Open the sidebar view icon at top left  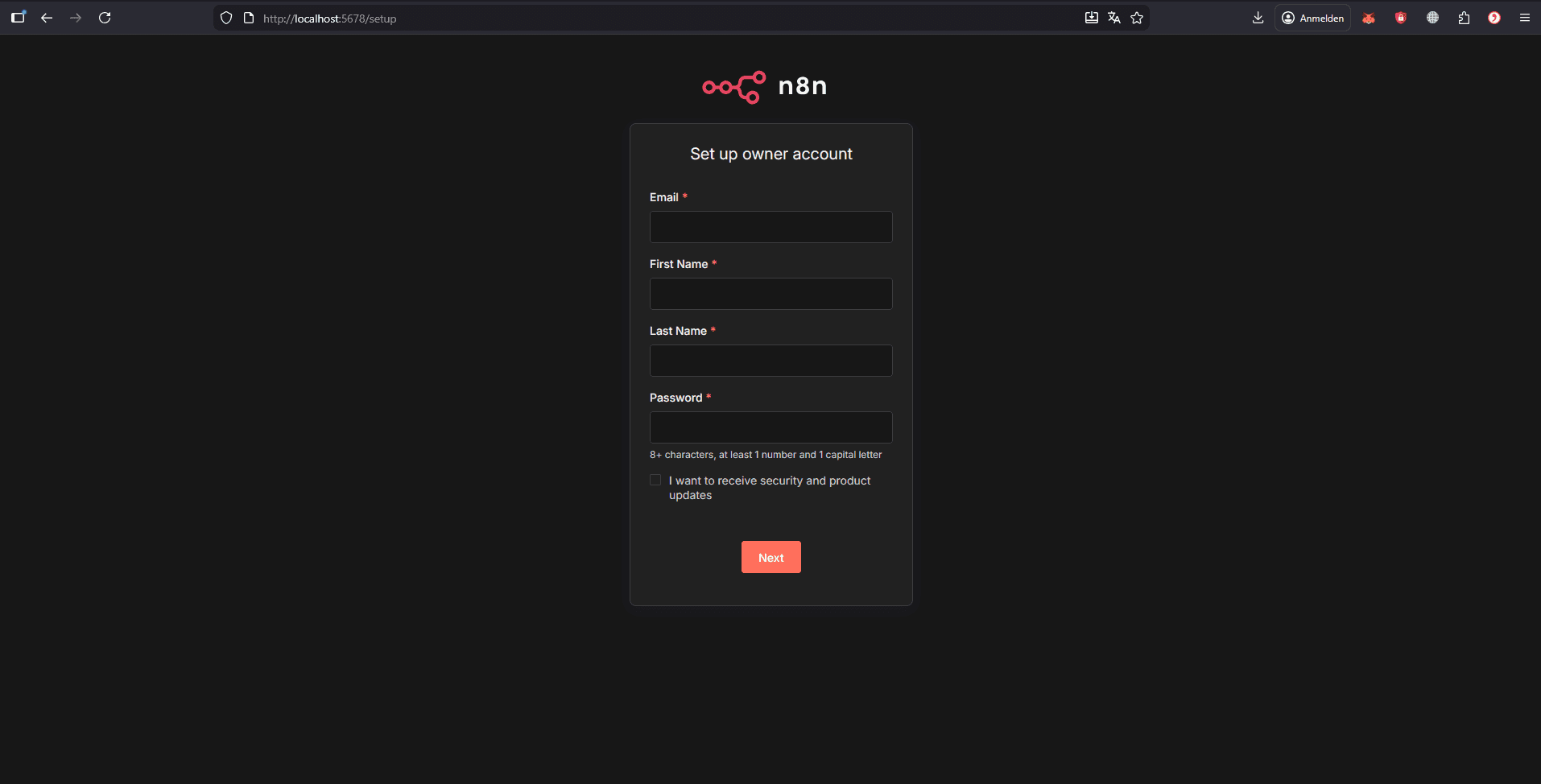point(19,17)
